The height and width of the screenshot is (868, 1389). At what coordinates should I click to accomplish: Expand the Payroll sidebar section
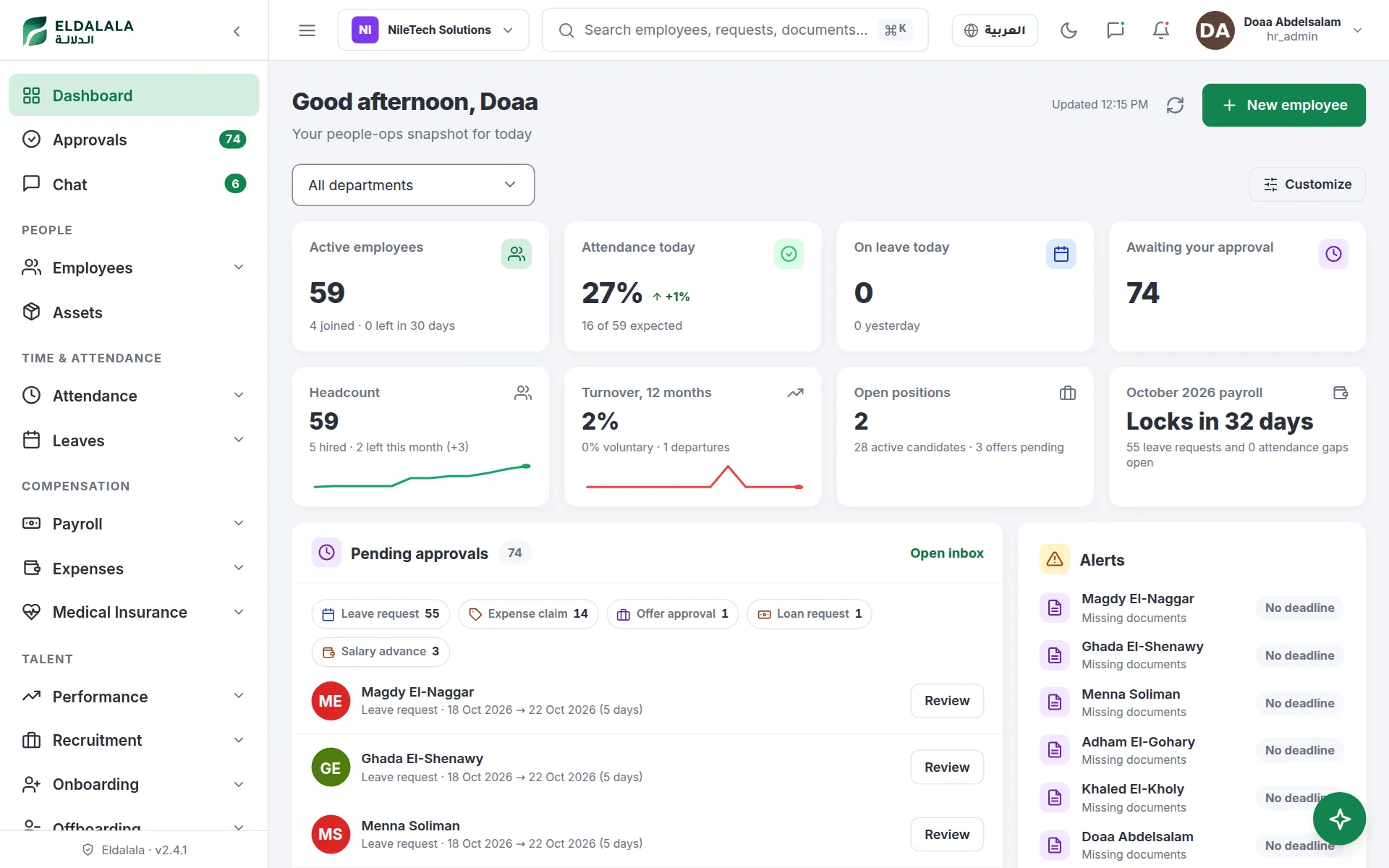pos(134,524)
